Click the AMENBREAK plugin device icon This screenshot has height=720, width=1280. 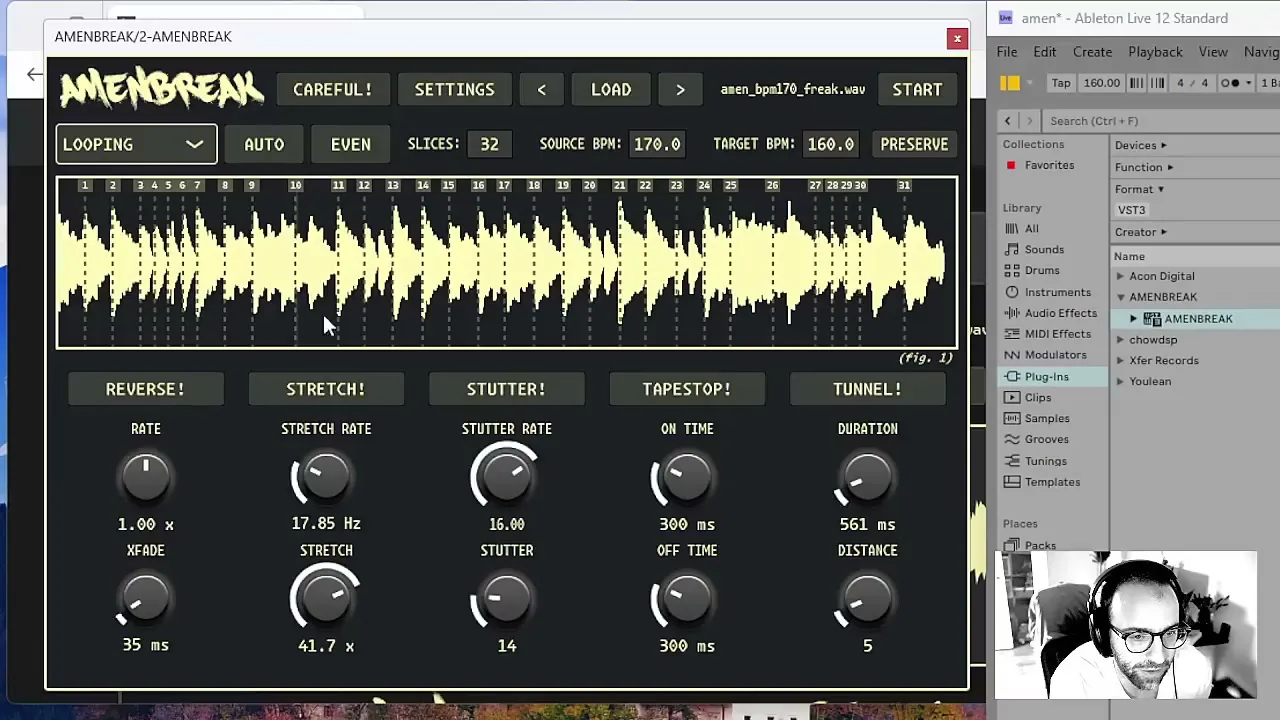(1152, 319)
